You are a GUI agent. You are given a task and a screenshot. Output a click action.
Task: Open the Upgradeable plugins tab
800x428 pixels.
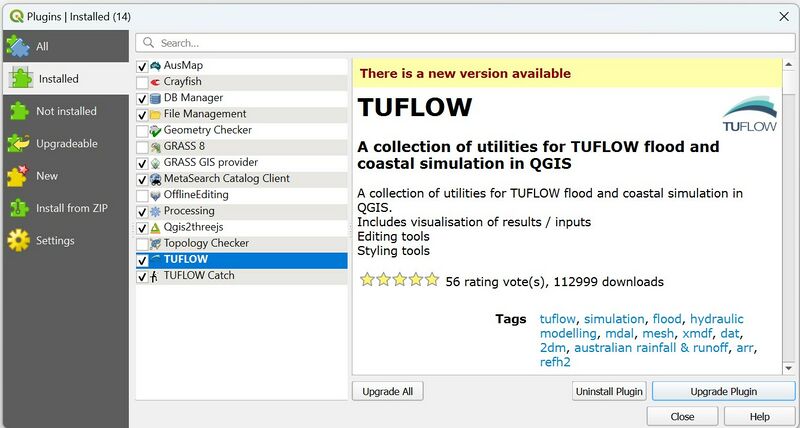pos(66,143)
